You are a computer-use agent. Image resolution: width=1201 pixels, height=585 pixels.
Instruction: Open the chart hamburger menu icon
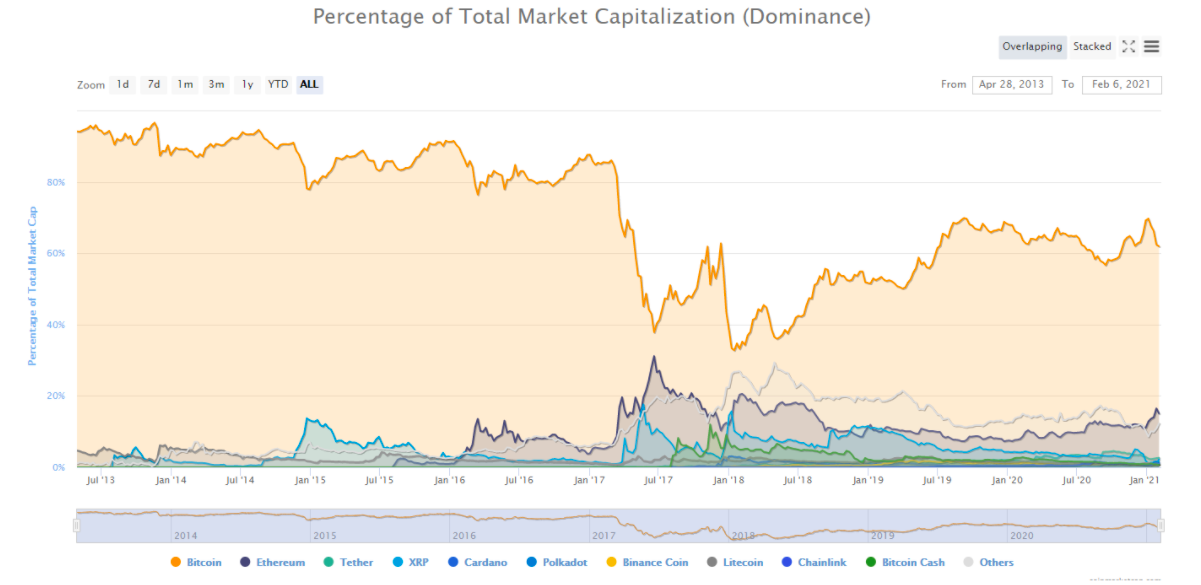[x=1152, y=47]
